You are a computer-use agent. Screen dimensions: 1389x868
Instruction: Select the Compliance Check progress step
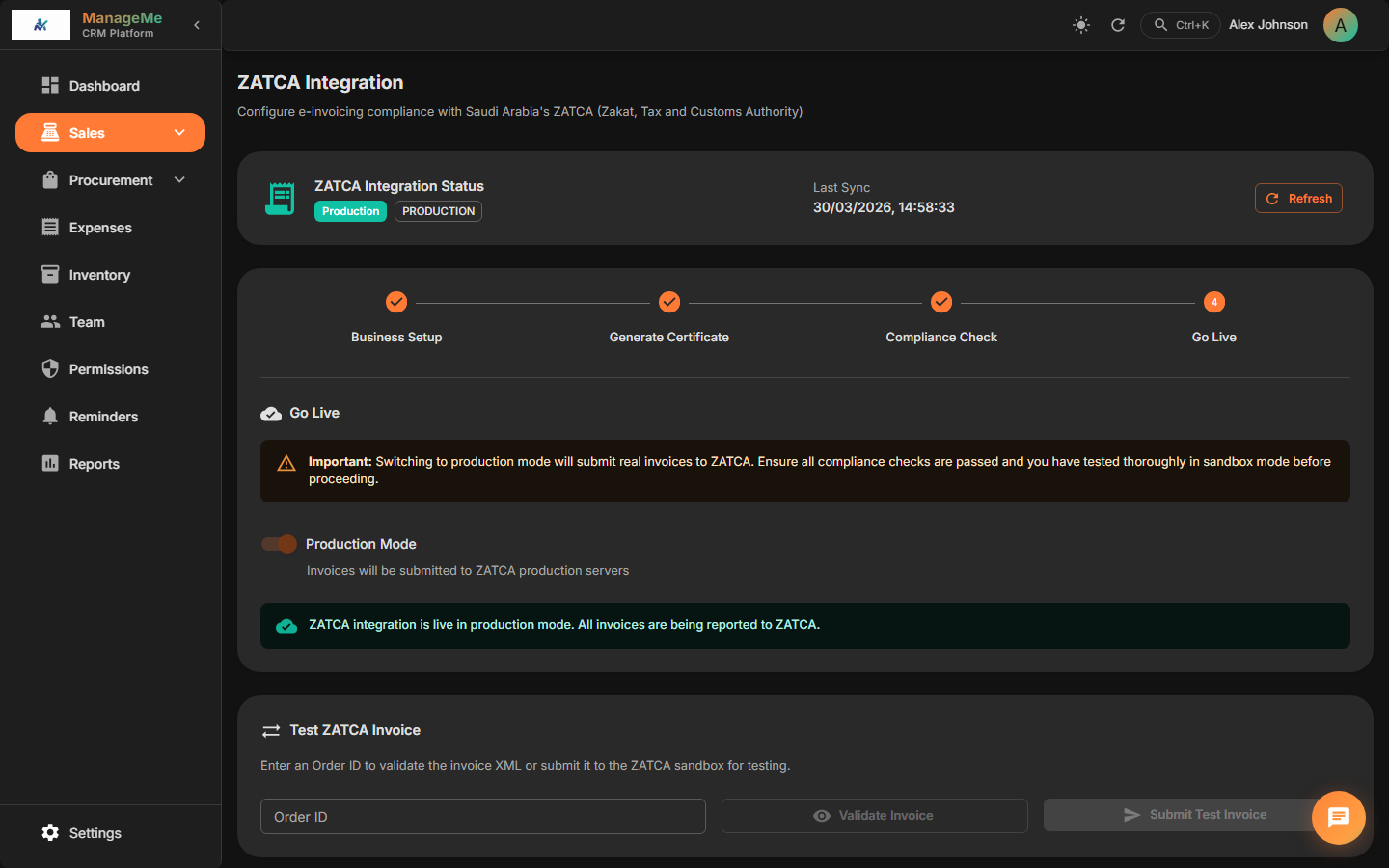pyautogui.click(x=941, y=302)
